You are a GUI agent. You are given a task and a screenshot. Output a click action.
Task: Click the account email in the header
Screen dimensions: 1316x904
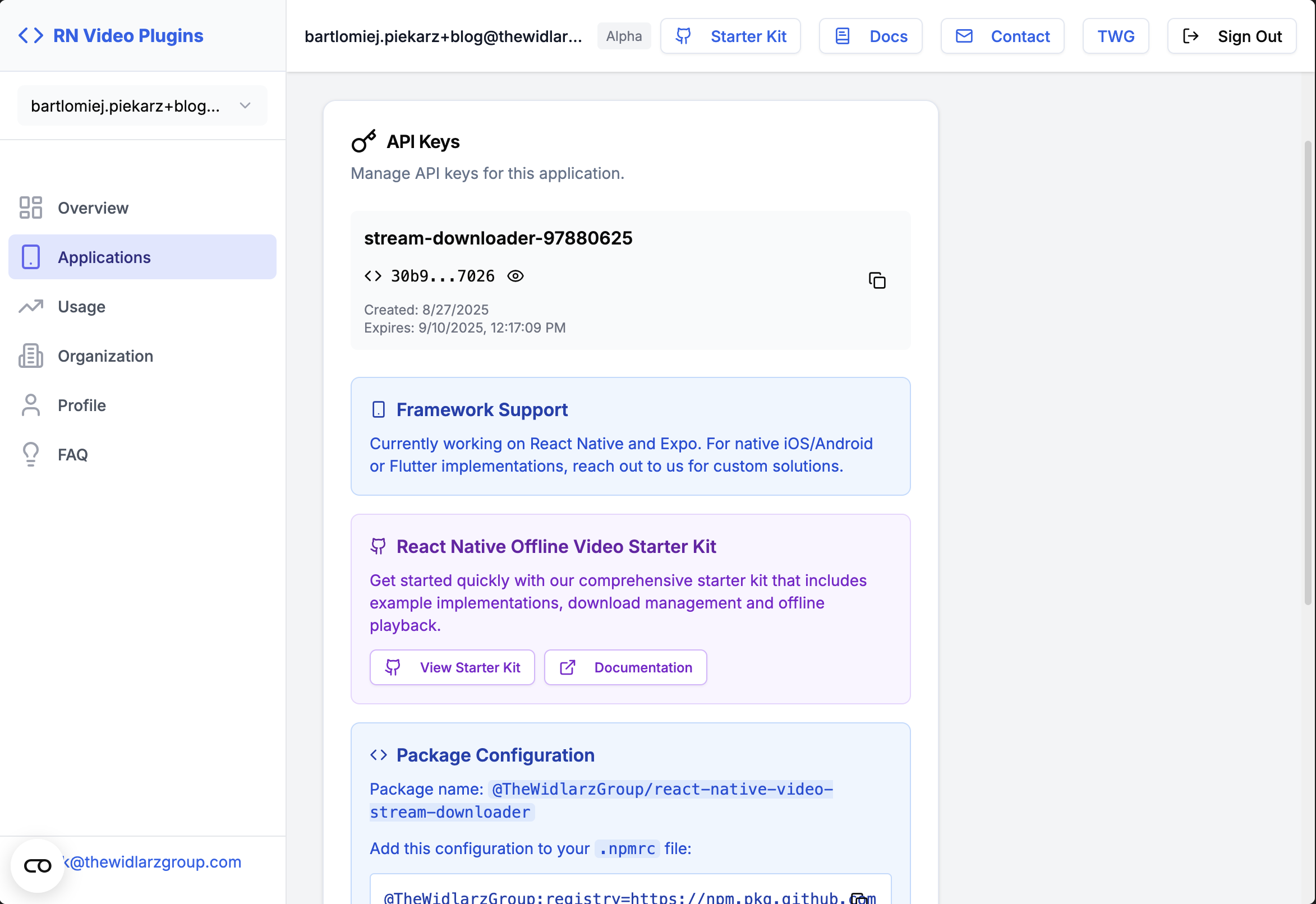tap(444, 36)
